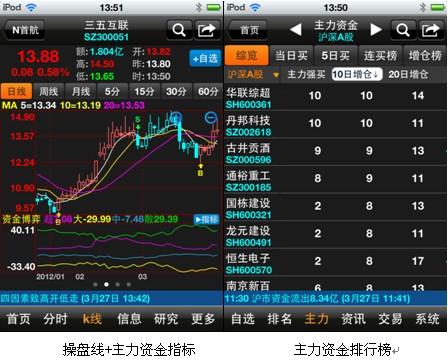Open the 5日买 tab

pos(336,55)
